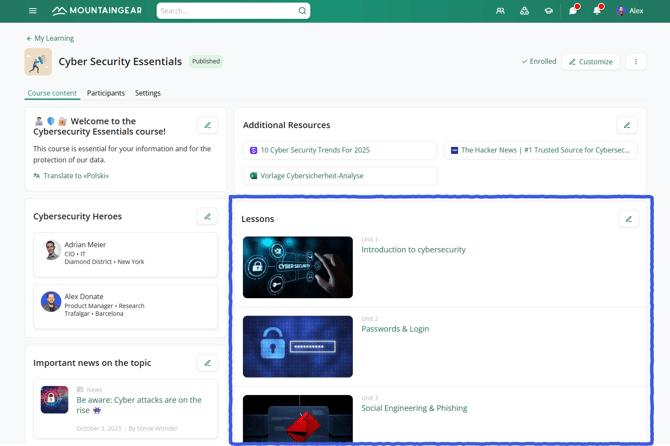Edit the Lessons section
This screenshot has width=670, height=446.
pyautogui.click(x=628, y=219)
